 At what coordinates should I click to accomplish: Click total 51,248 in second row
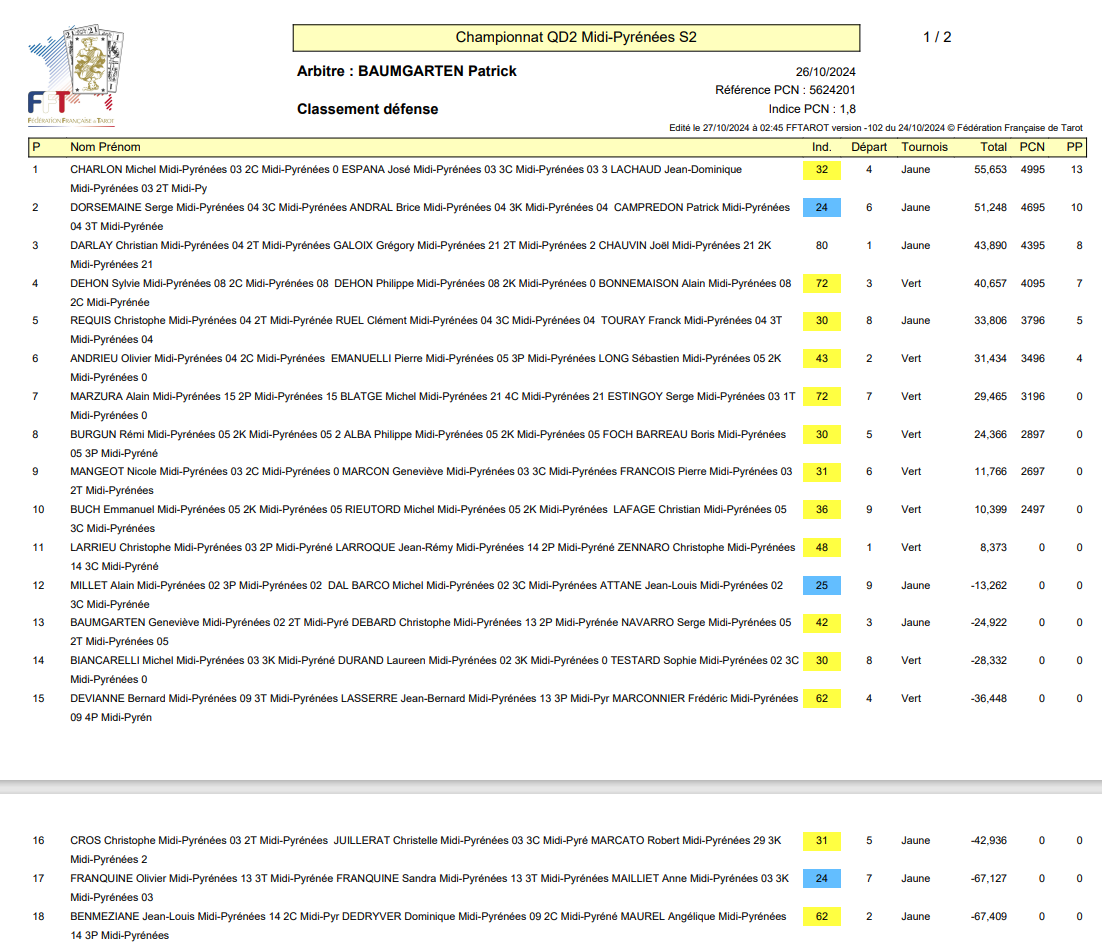[990, 207]
